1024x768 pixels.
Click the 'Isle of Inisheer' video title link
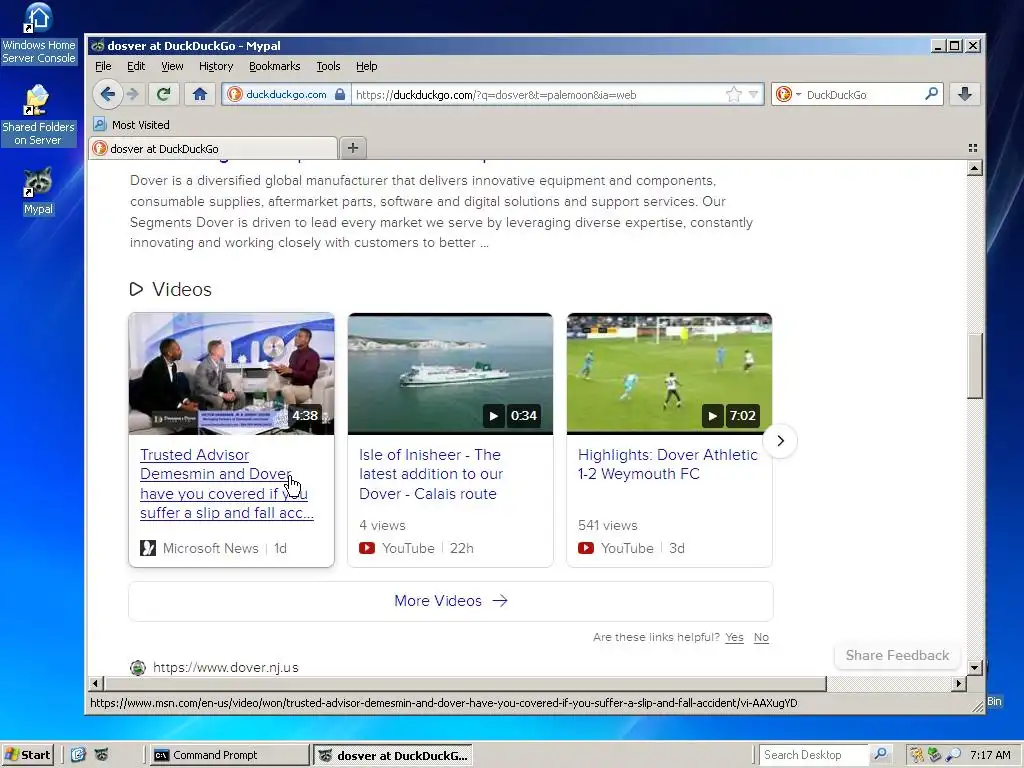[x=431, y=474]
